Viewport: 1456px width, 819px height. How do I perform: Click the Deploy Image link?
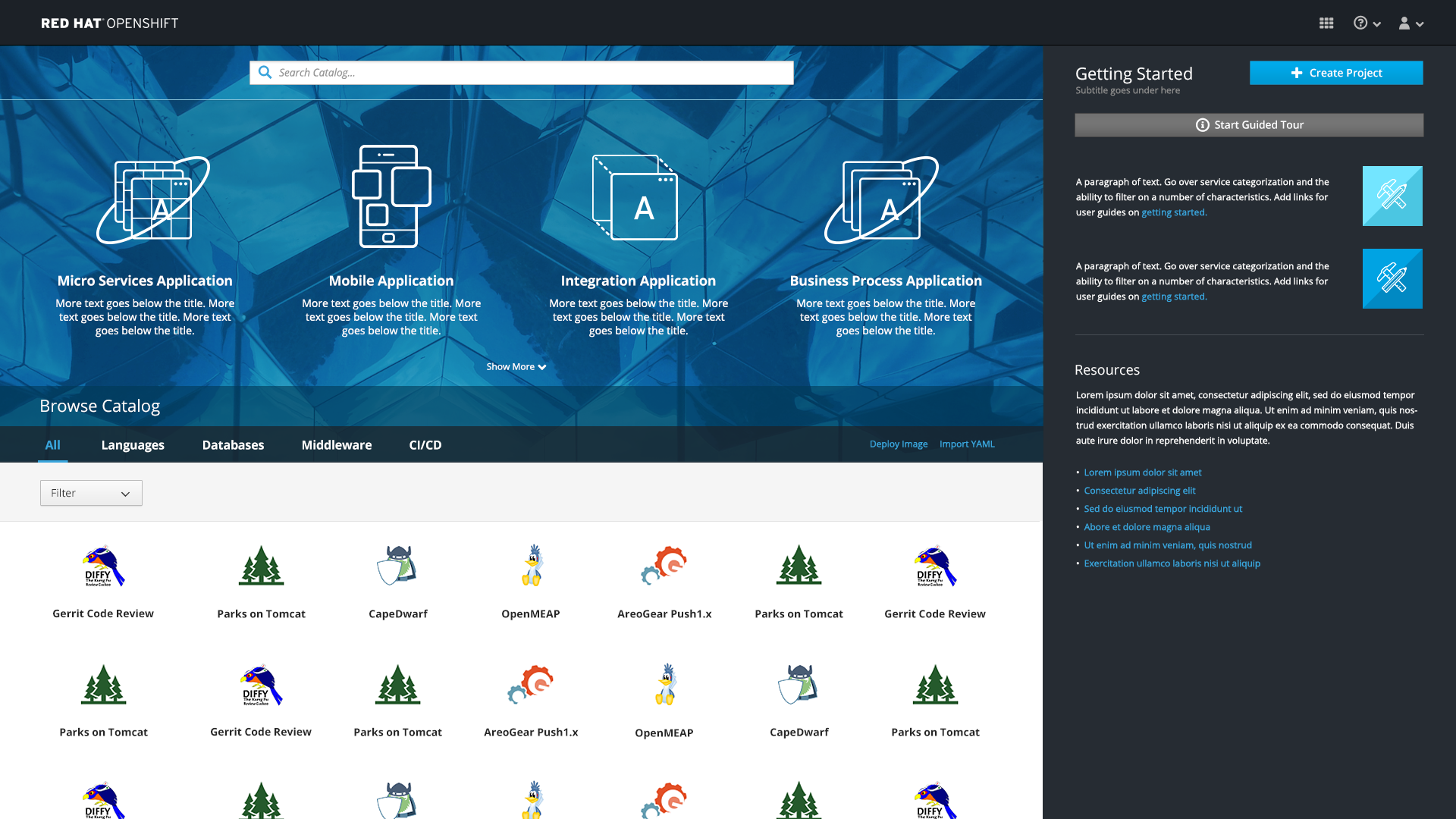(899, 444)
